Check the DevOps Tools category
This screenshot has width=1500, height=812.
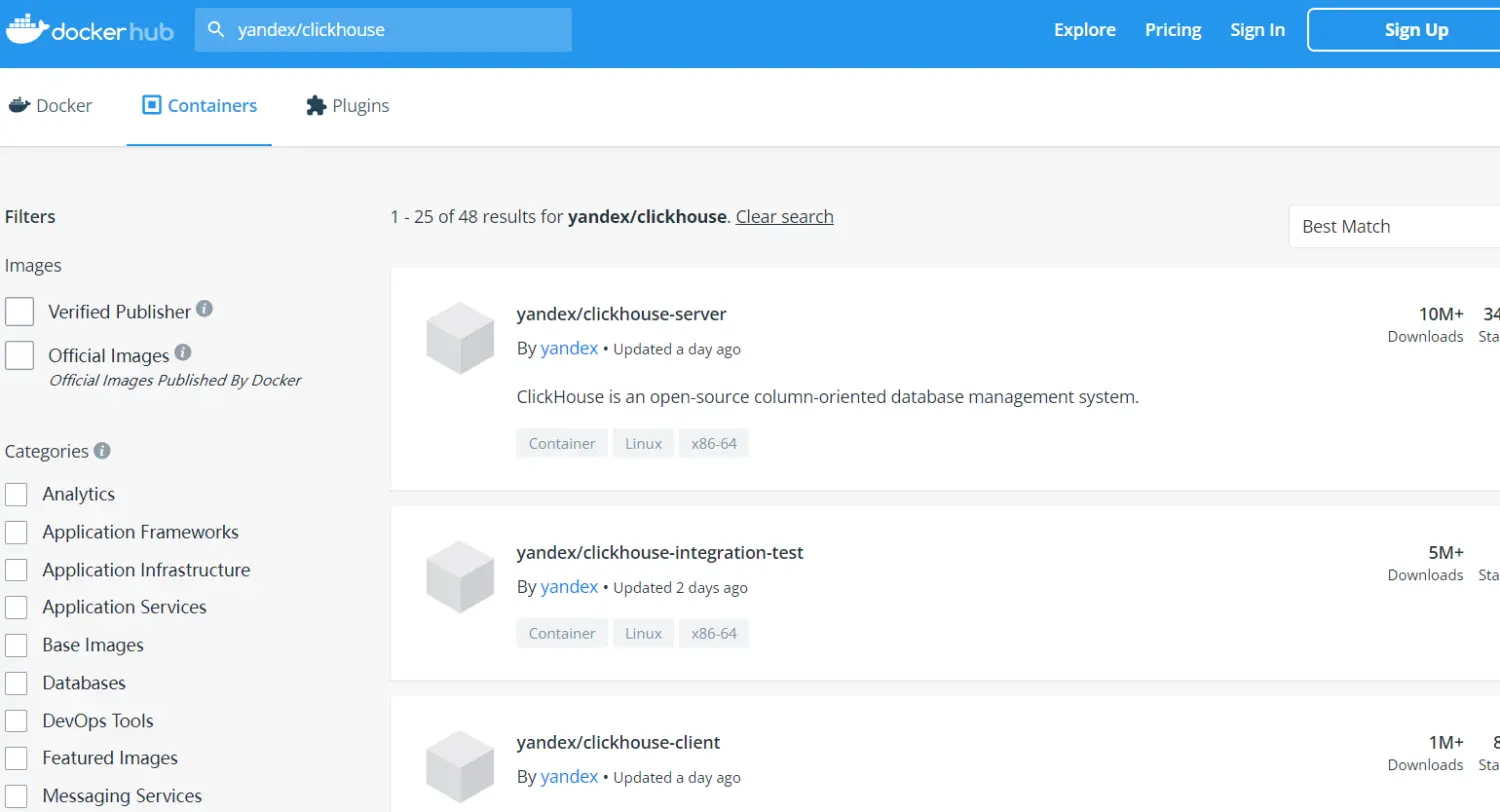point(16,721)
